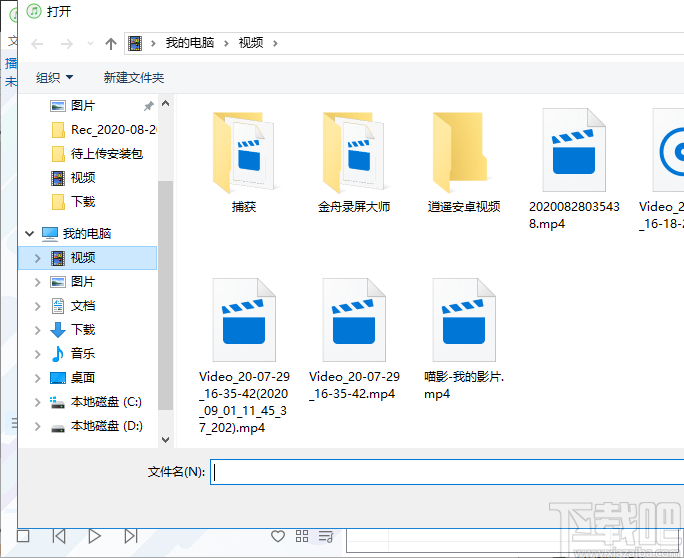The height and width of the screenshot is (558, 684).
Task: Expand 本地磁盘 (D:) tree node
Action: 38,426
